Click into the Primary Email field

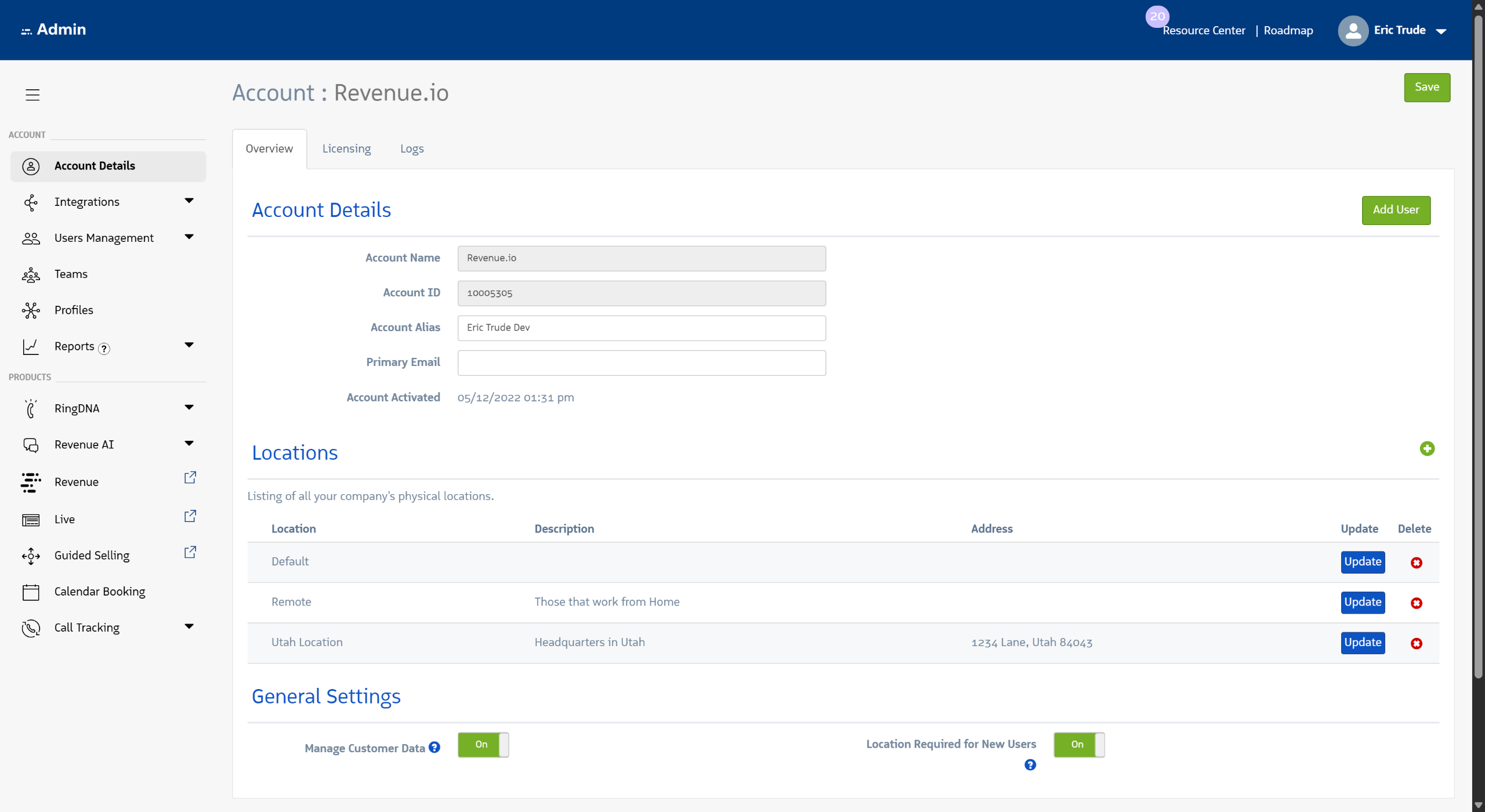pyautogui.click(x=641, y=363)
